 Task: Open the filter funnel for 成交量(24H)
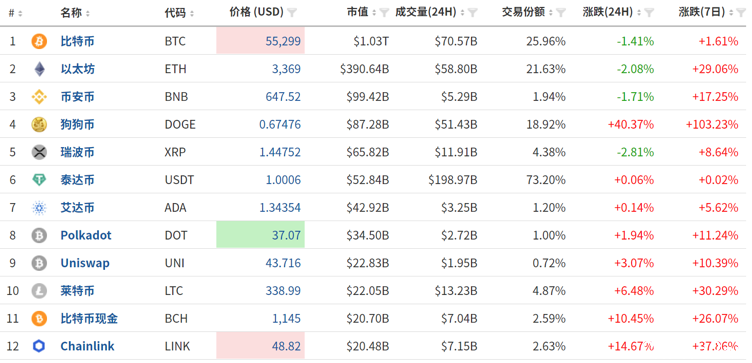coord(473,13)
